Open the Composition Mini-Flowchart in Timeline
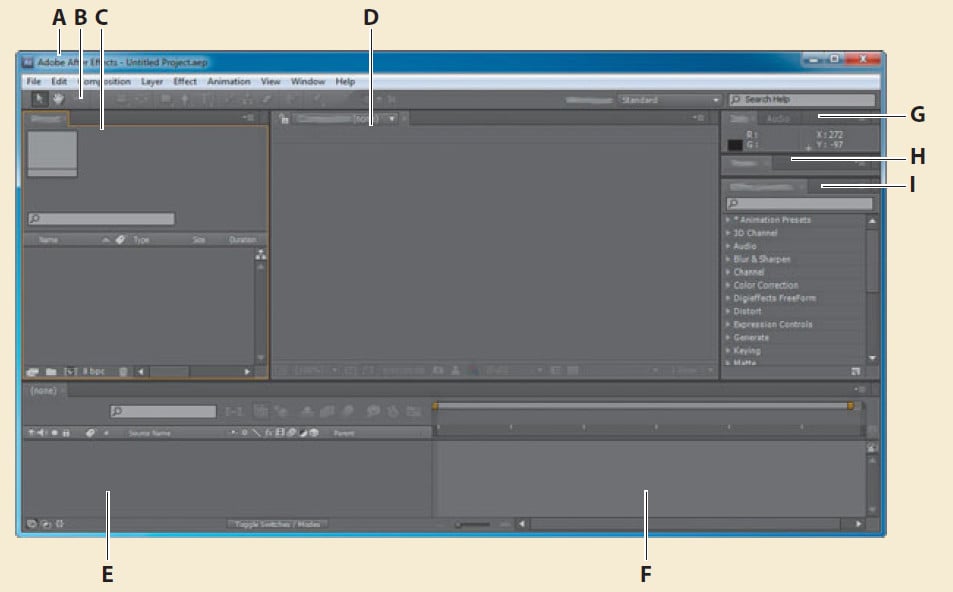 [x=234, y=411]
